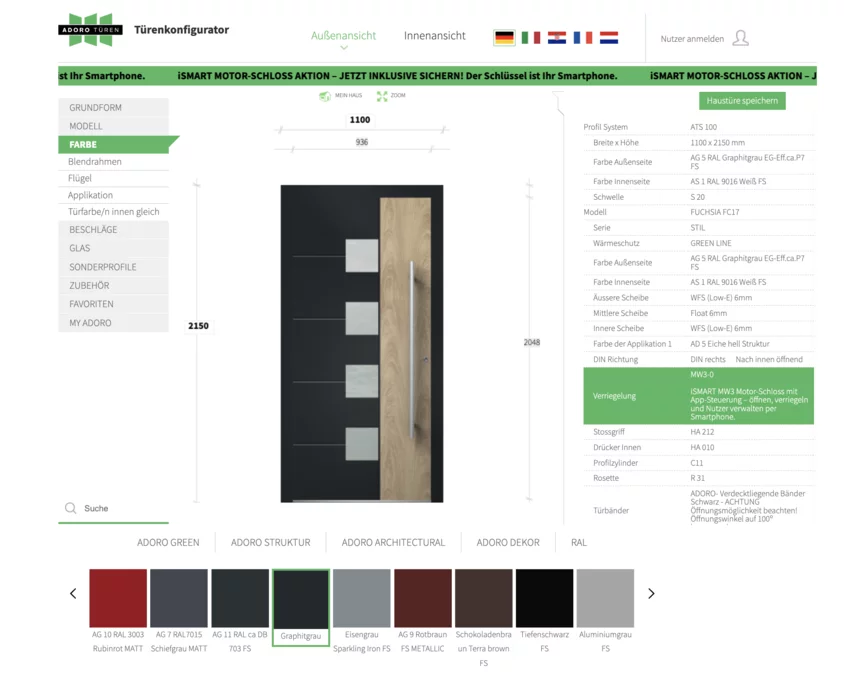Click the Modell FUCHSIA FC17 row
850x698 pixels.
click(x=698, y=212)
